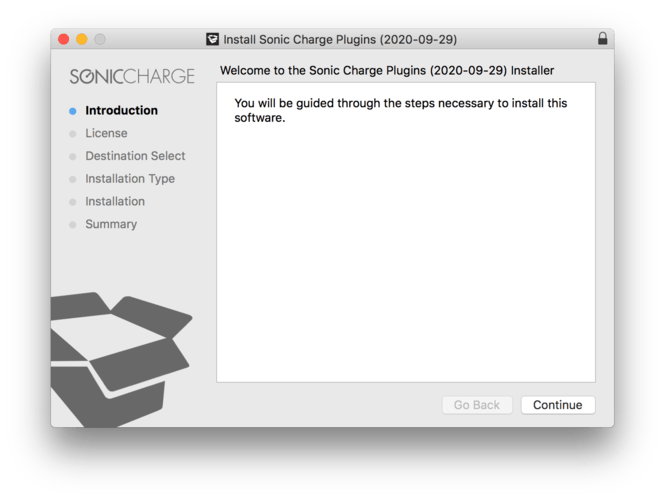Select the Introduction step

(x=121, y=110)
